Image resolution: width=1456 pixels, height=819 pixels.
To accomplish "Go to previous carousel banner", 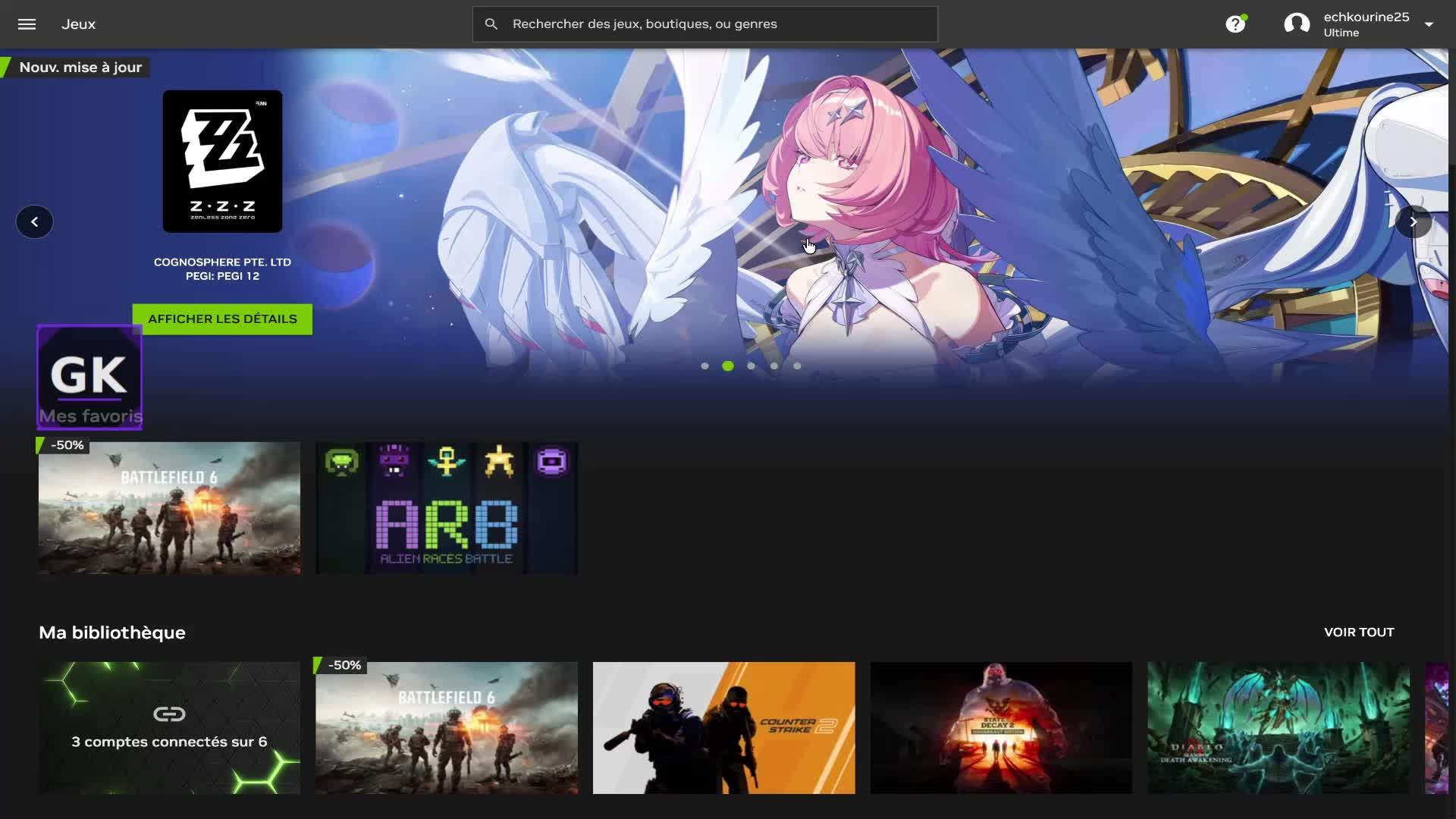I will pos(34,222).
